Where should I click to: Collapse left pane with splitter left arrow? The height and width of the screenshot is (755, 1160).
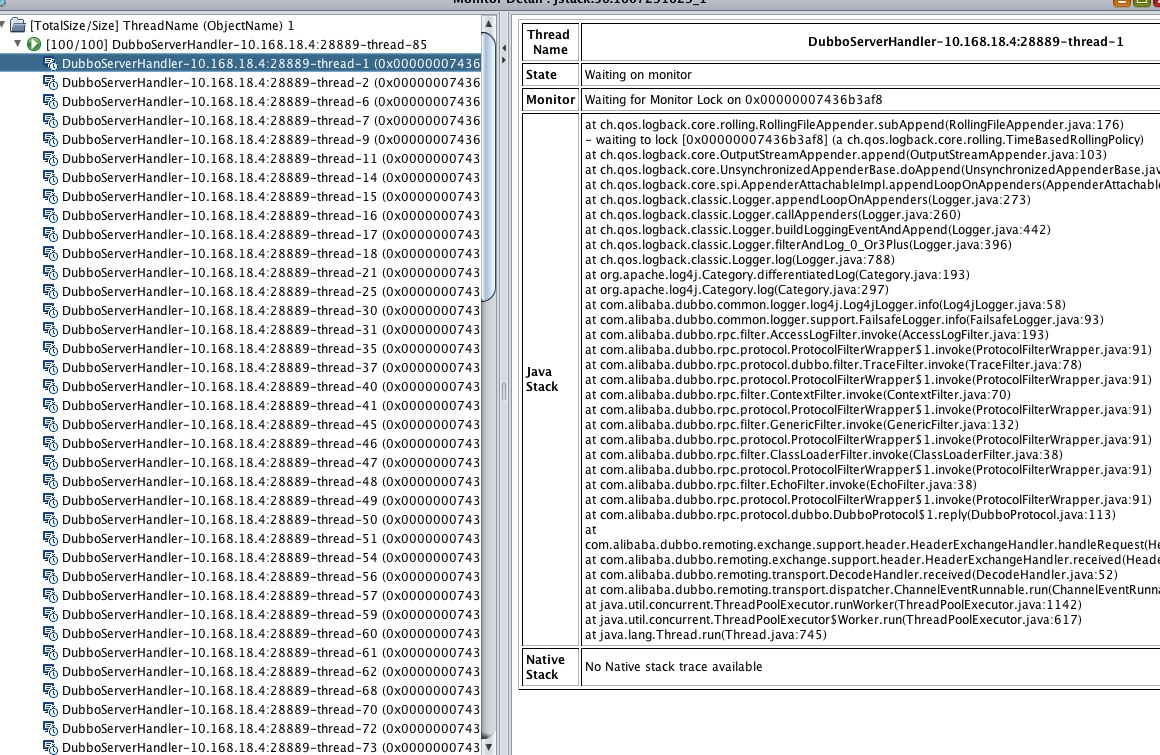point(504,48)
